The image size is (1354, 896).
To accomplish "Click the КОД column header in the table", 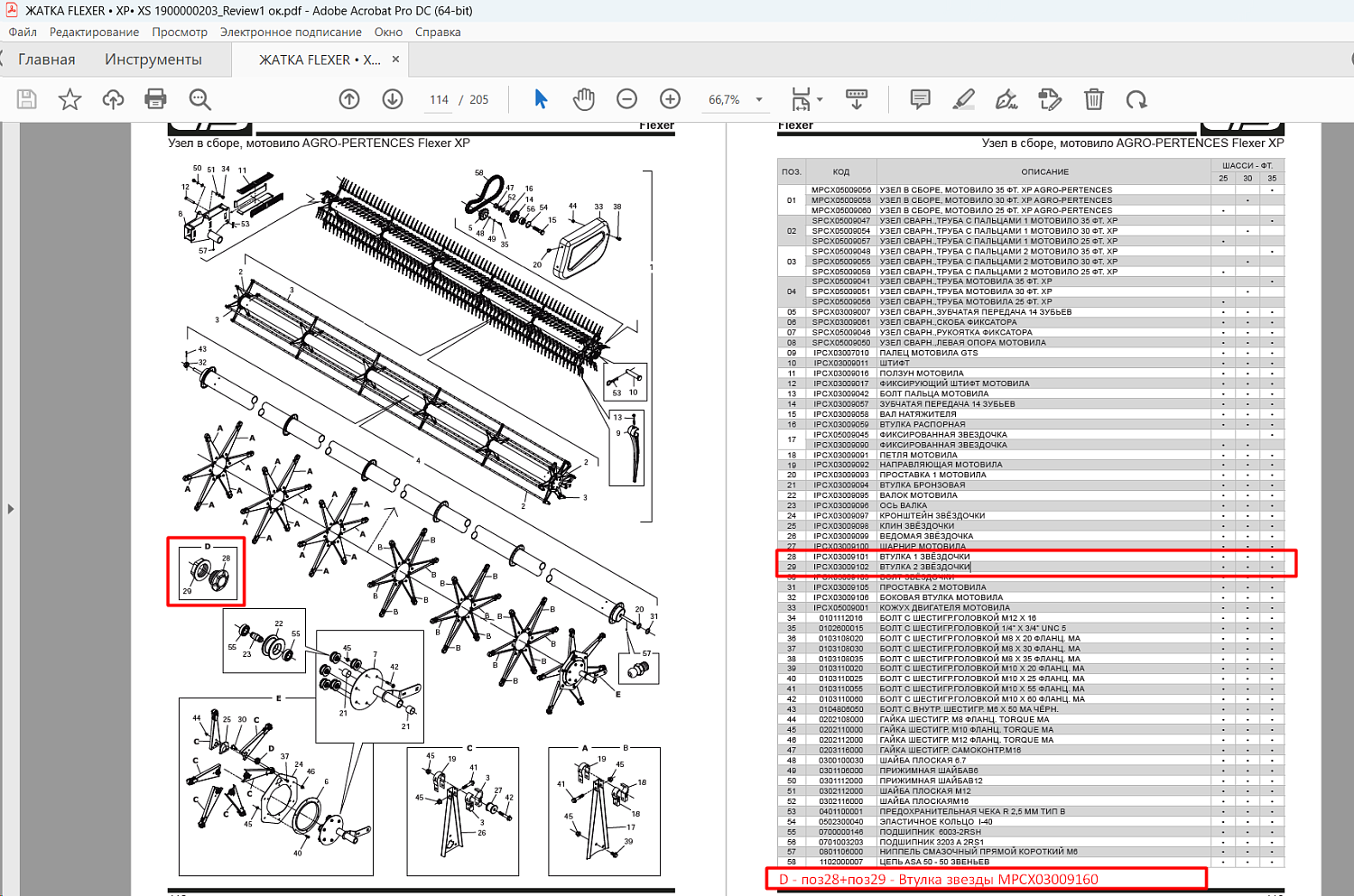I will pos(841,171).
